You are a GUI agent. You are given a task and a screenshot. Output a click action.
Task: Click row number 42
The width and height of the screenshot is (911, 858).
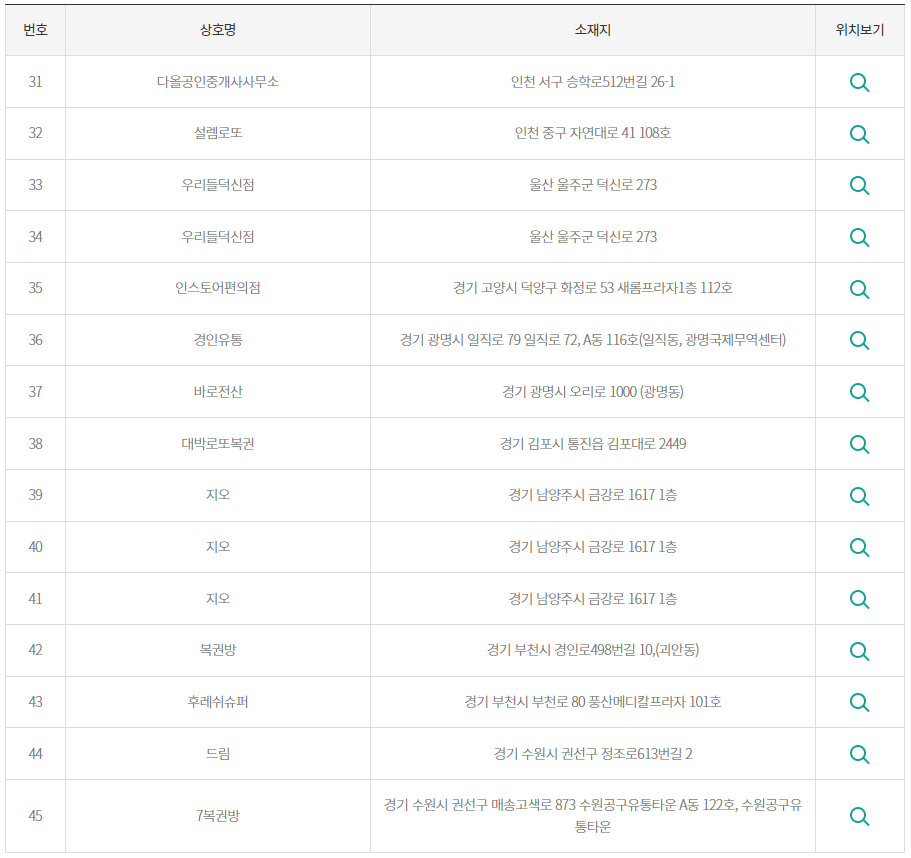[x=35, y=649]
